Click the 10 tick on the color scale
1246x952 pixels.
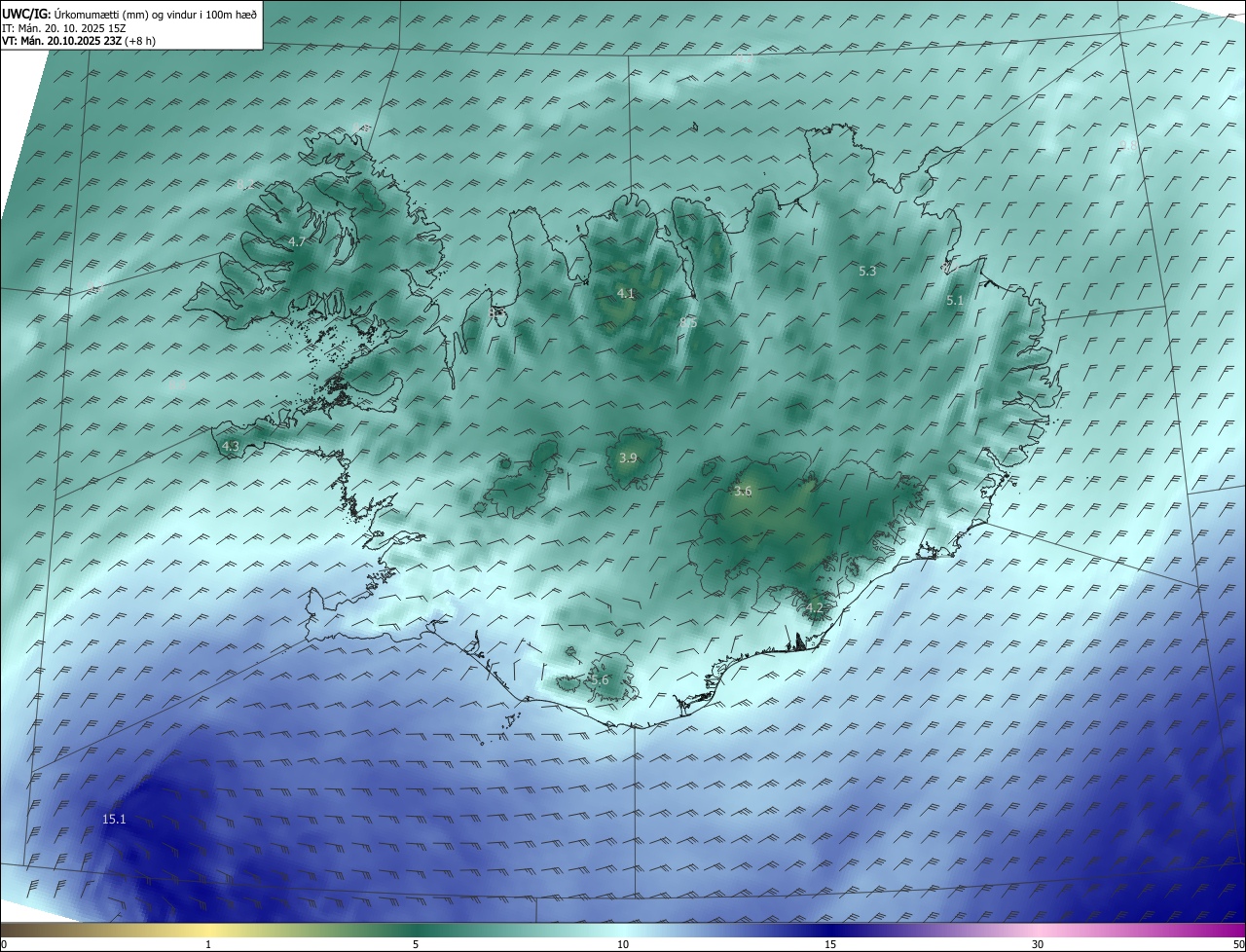pyautogui.click(x=623, y=944)
